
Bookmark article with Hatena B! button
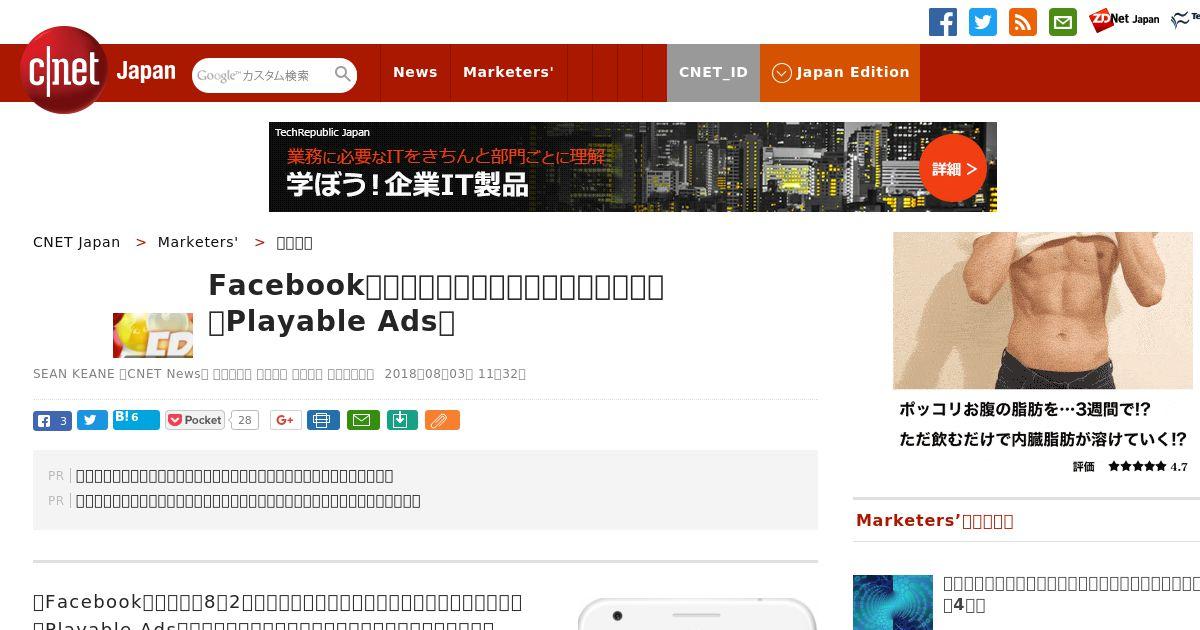click(x=136, y=419)
